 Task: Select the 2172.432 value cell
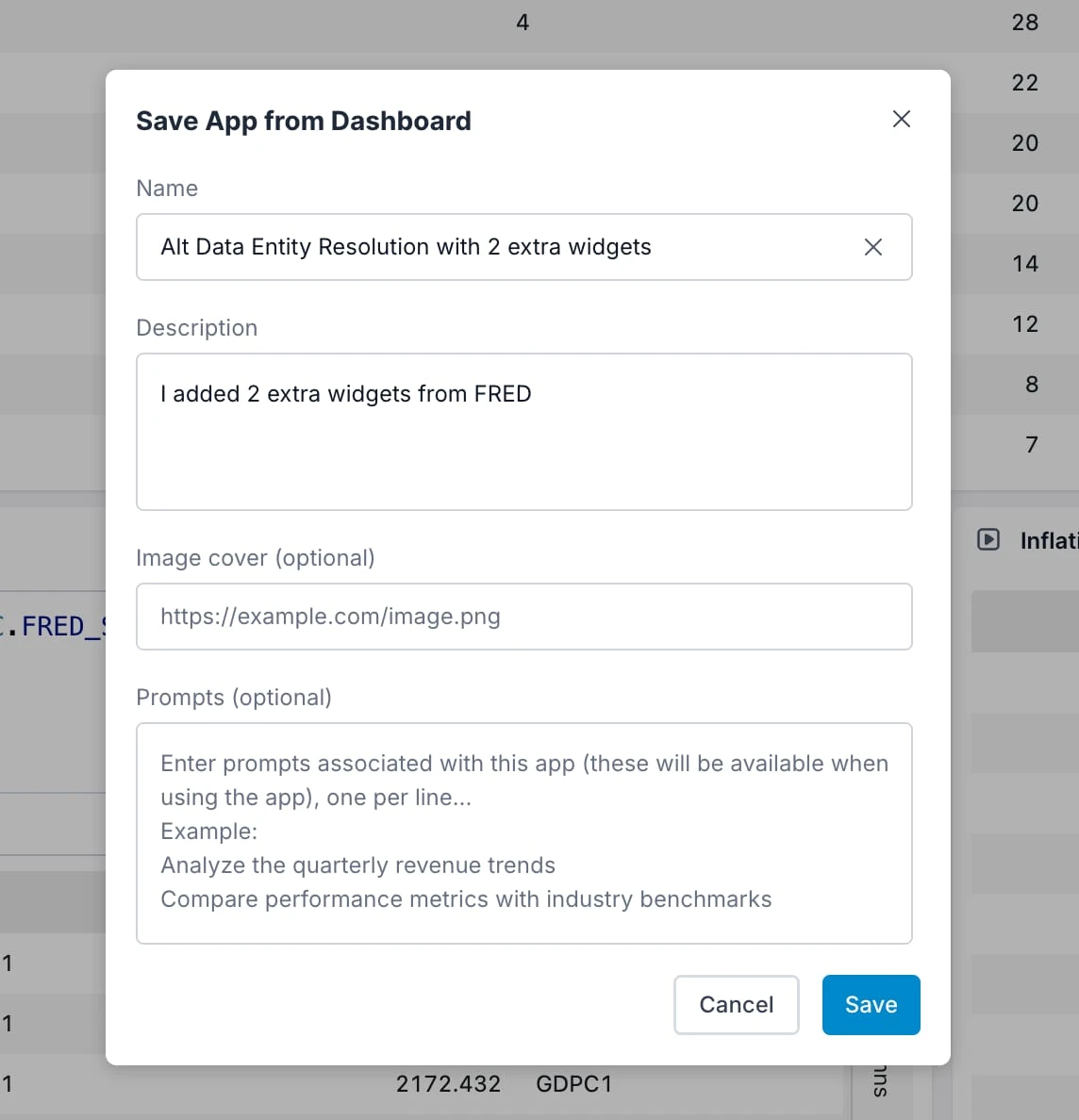click(449, 1084)
